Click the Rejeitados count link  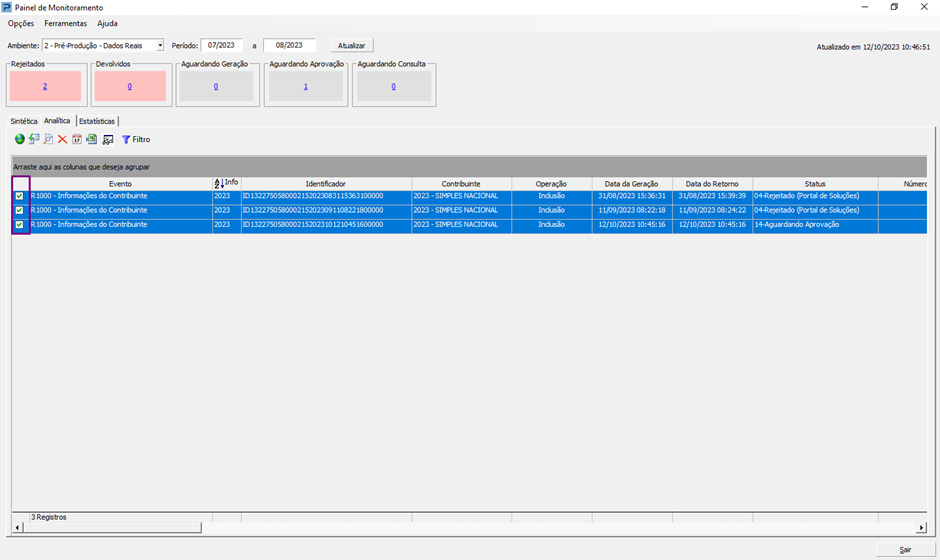(x=45, y=87)
